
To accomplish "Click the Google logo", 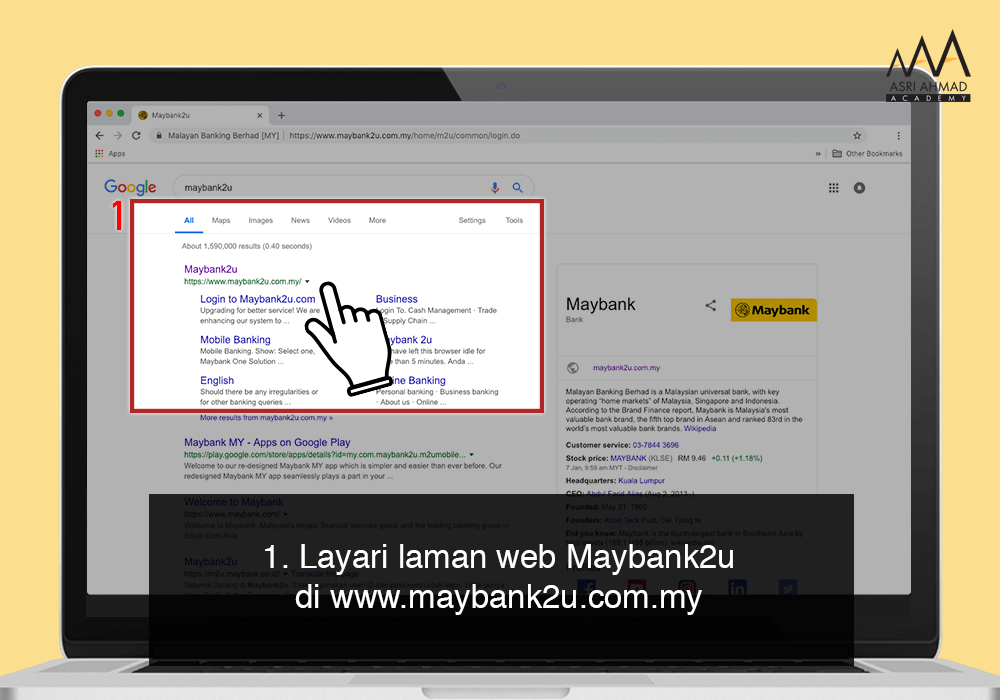I will (130, 187).
